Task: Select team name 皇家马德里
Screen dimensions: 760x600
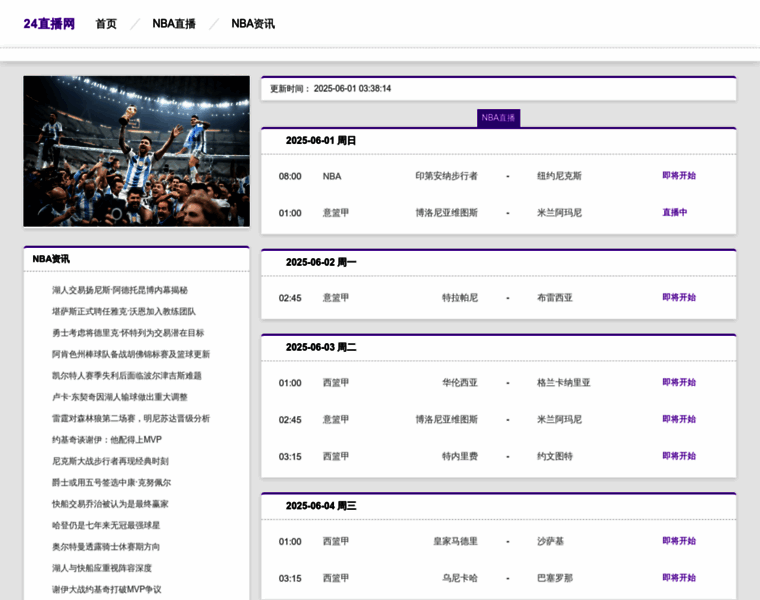Action: pyautogui.click(x=456, y=541)
